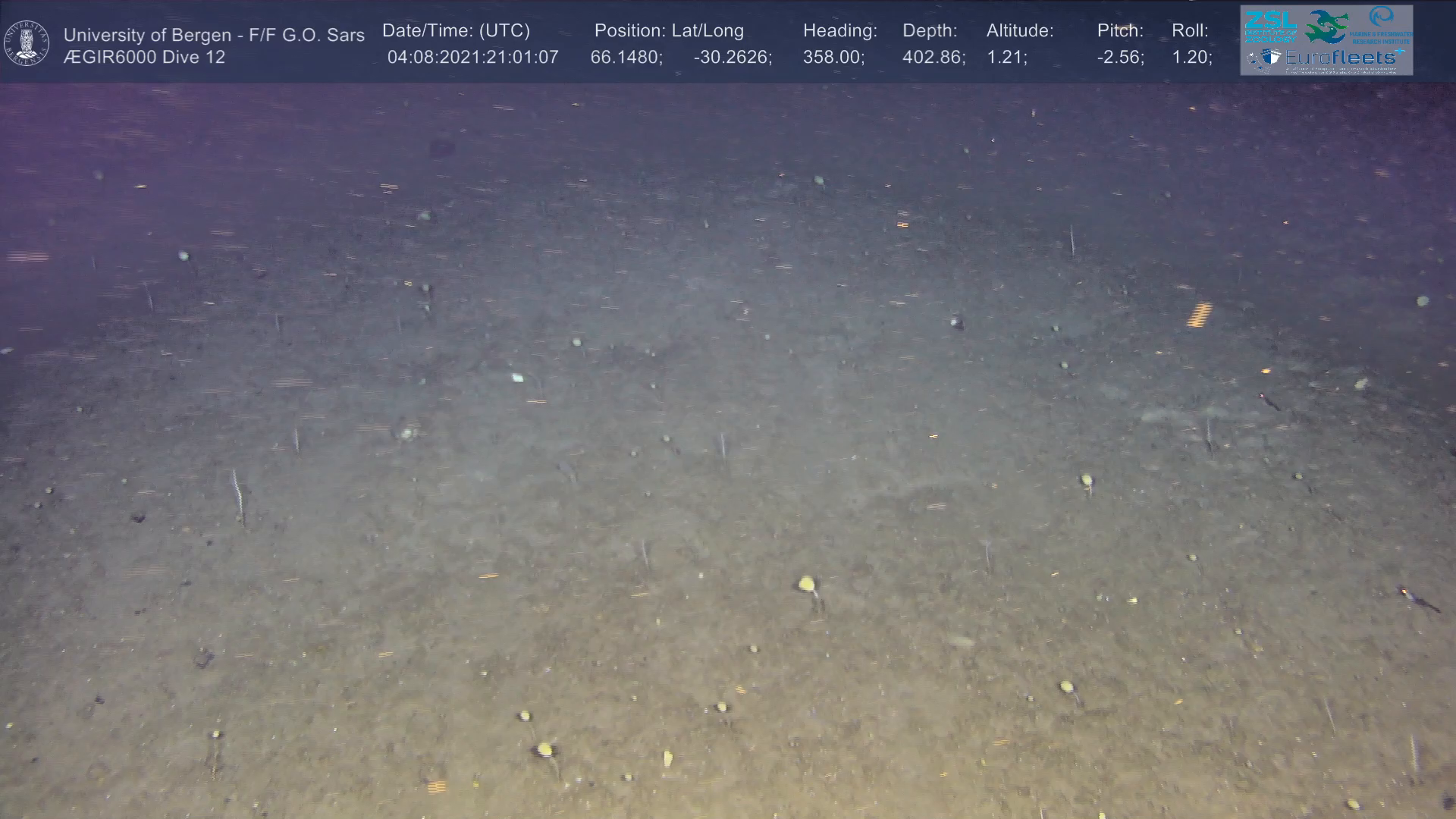Click the University of Bergen - F/F G.O. Sars text

[214, 35]
